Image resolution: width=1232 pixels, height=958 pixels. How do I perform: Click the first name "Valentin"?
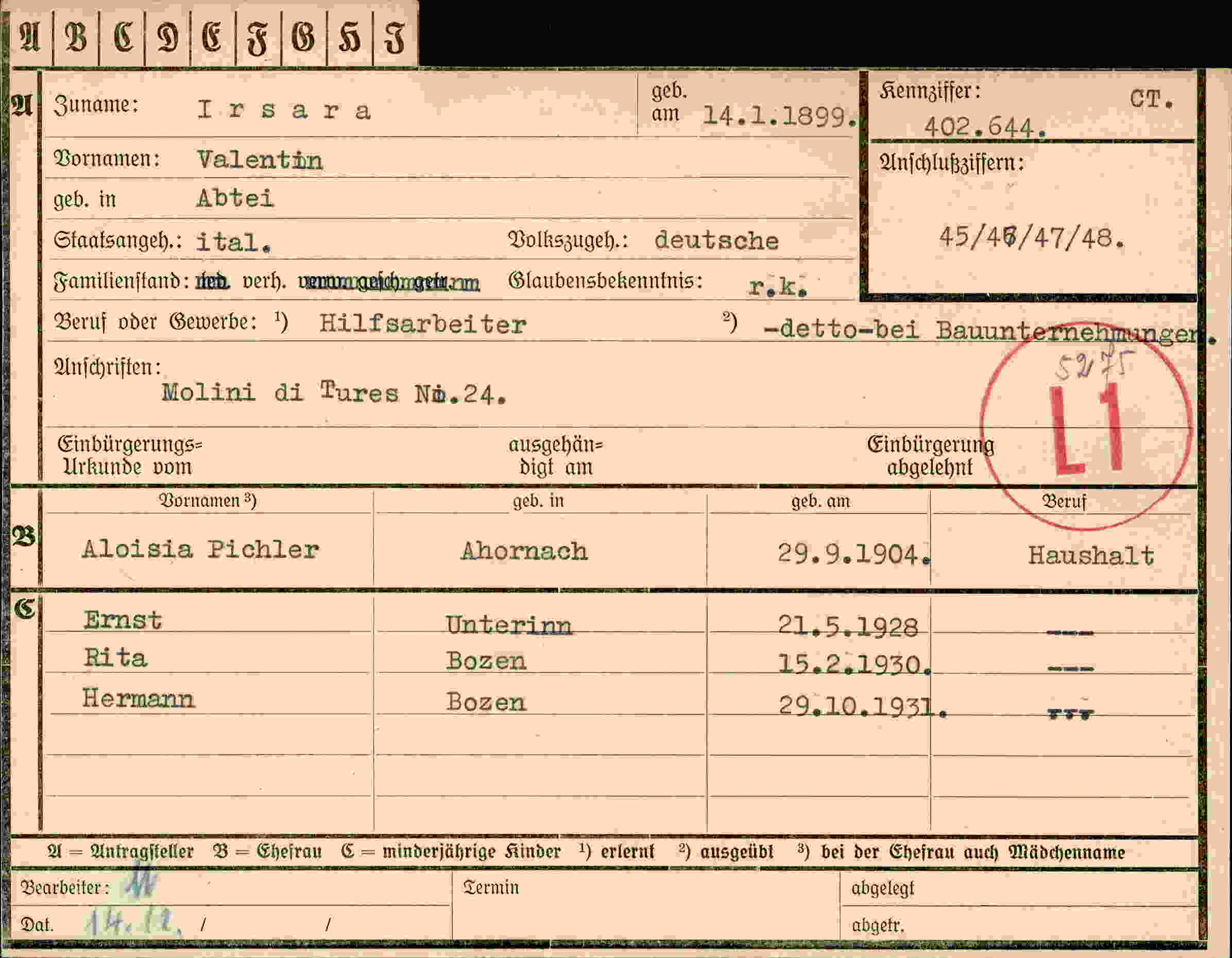[x=260, y=160]
